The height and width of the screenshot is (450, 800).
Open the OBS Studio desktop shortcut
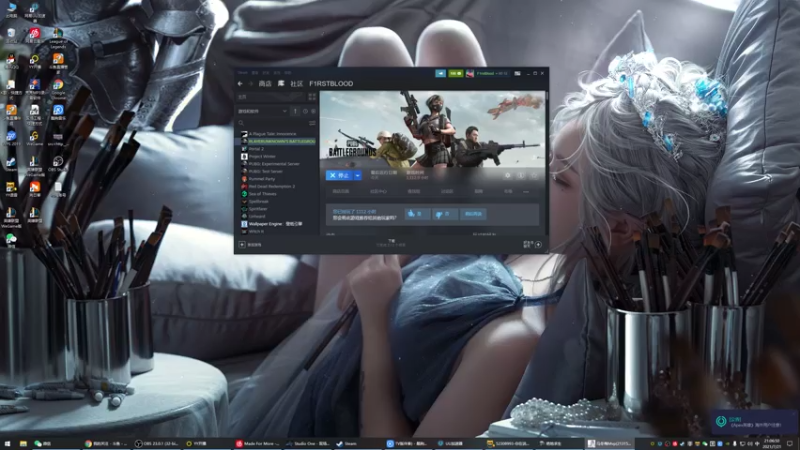[58, 164]
